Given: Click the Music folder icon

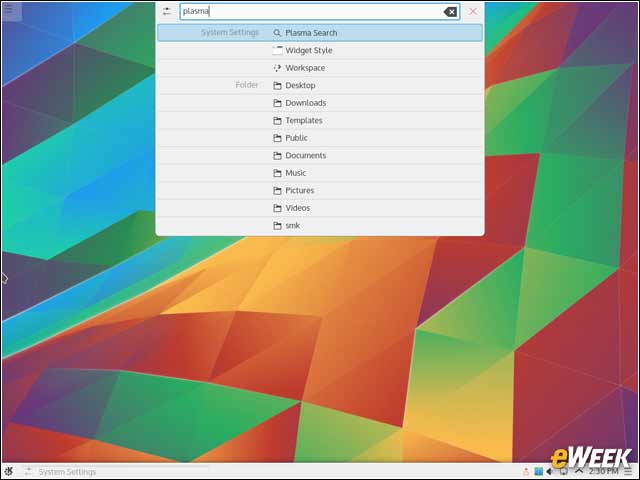Looking at the screenshot, I should pos(278,173).
